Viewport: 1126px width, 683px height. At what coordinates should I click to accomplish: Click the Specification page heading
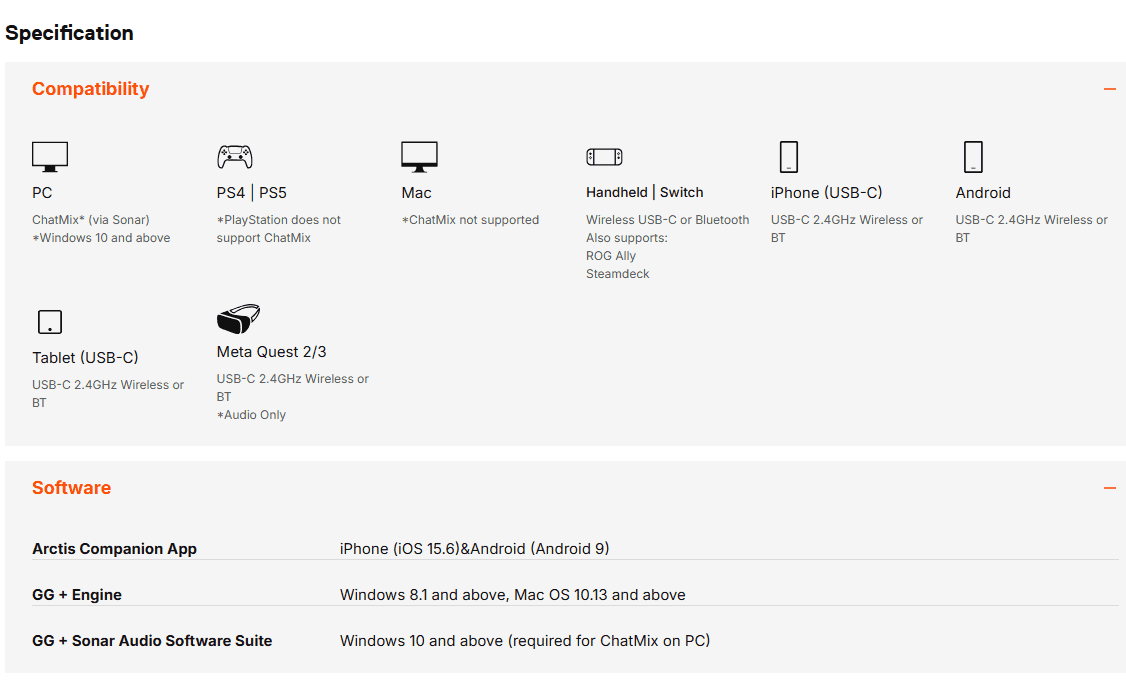[x=69, y=33]
